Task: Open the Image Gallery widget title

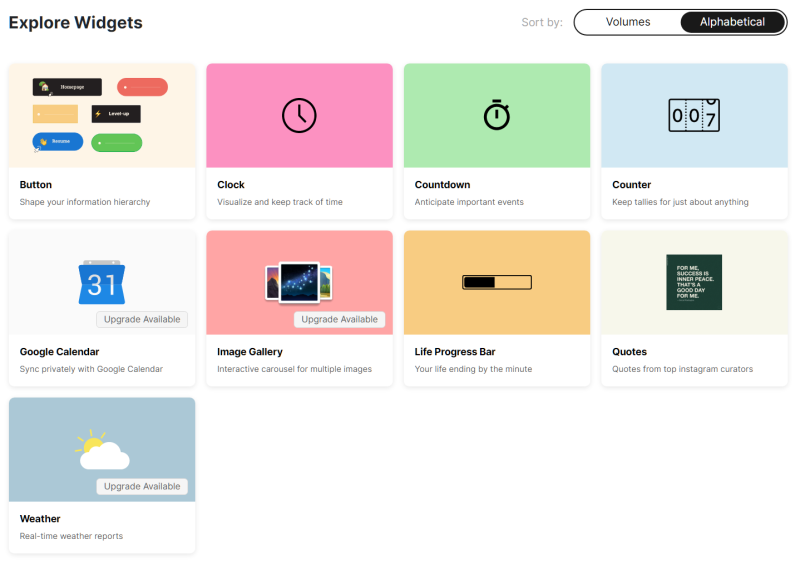Action: pos(249,352)
